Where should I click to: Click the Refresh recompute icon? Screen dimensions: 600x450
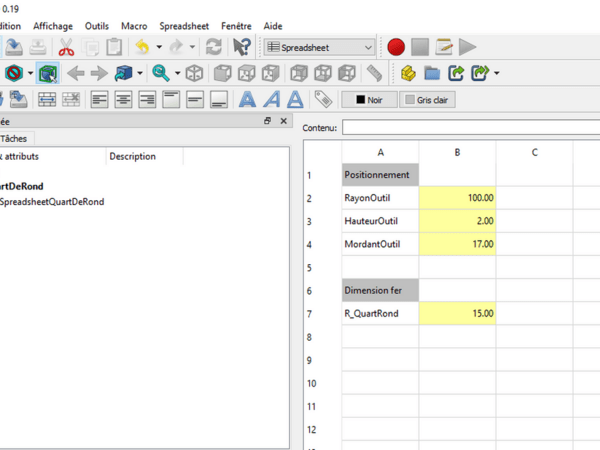(x=213, y=47)
